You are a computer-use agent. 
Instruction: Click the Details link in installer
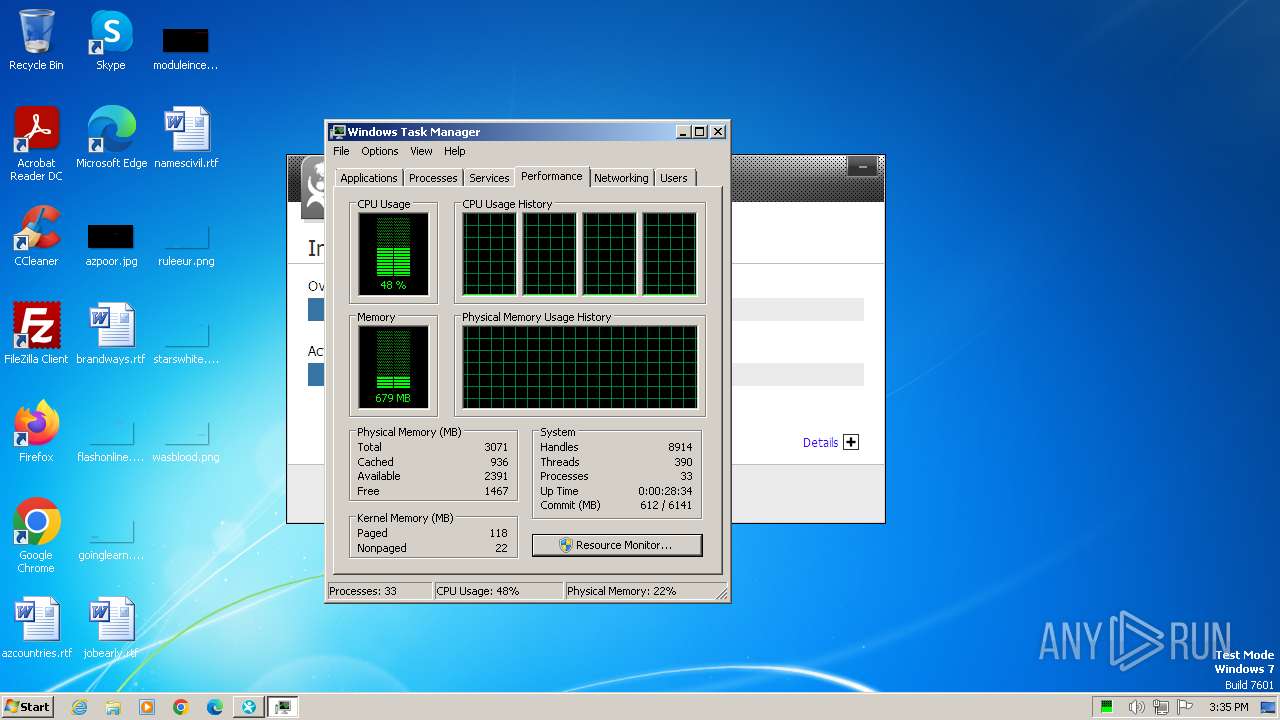[x=820, y=442]
